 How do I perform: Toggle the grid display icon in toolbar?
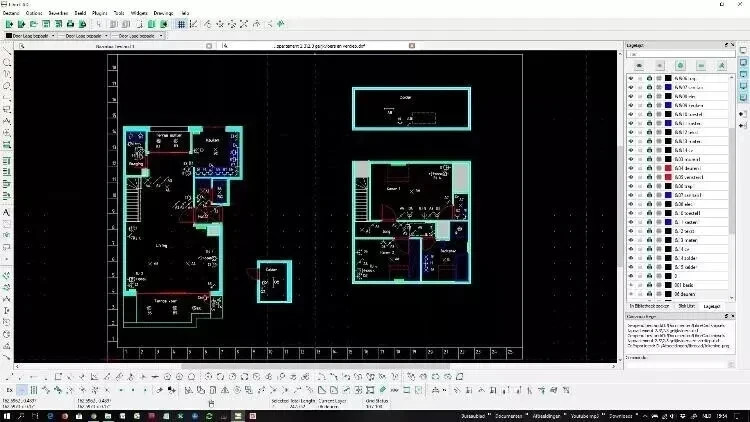point(181,24)
